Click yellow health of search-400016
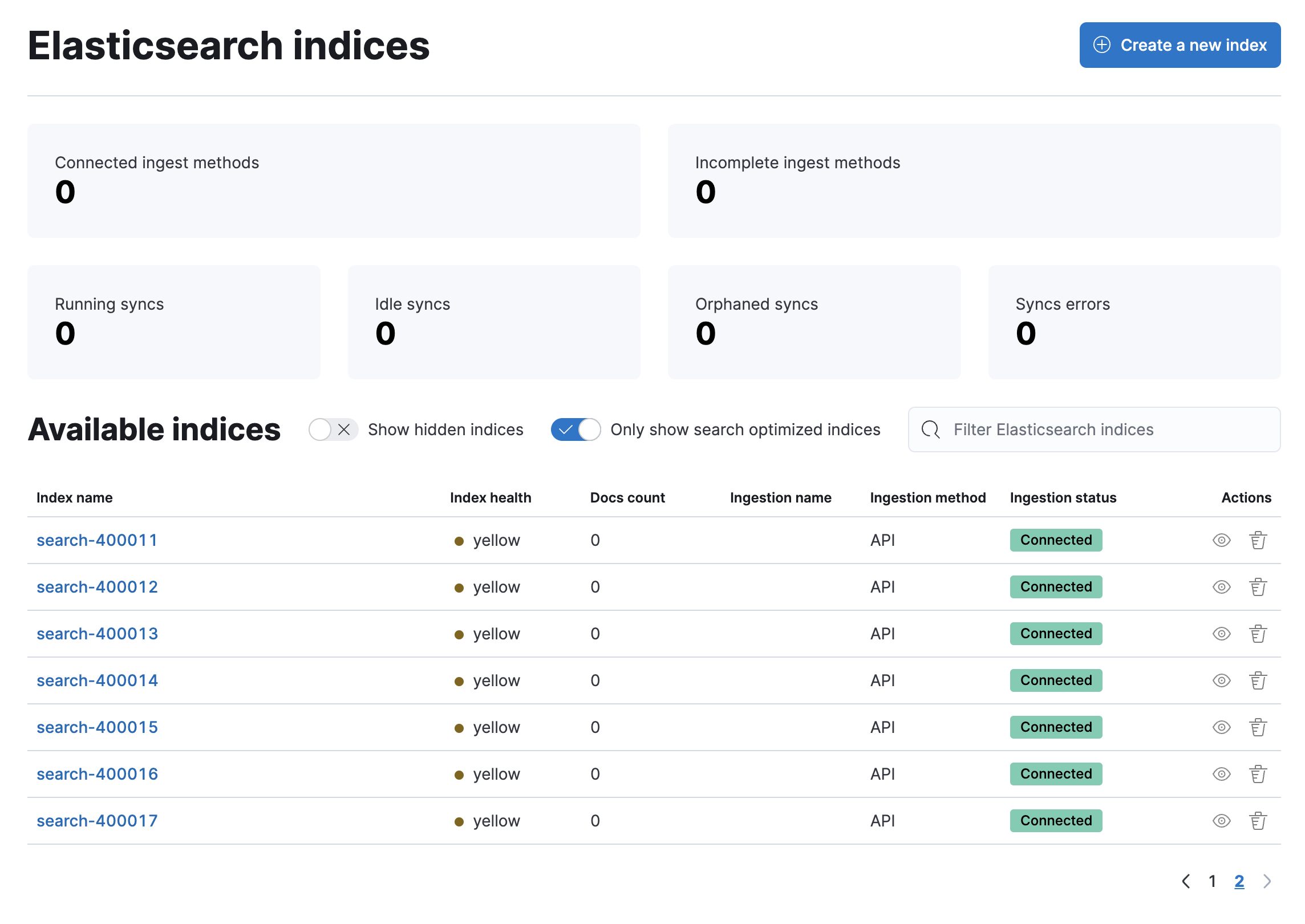Viewport: 1305px width, 924px height. 487,774
